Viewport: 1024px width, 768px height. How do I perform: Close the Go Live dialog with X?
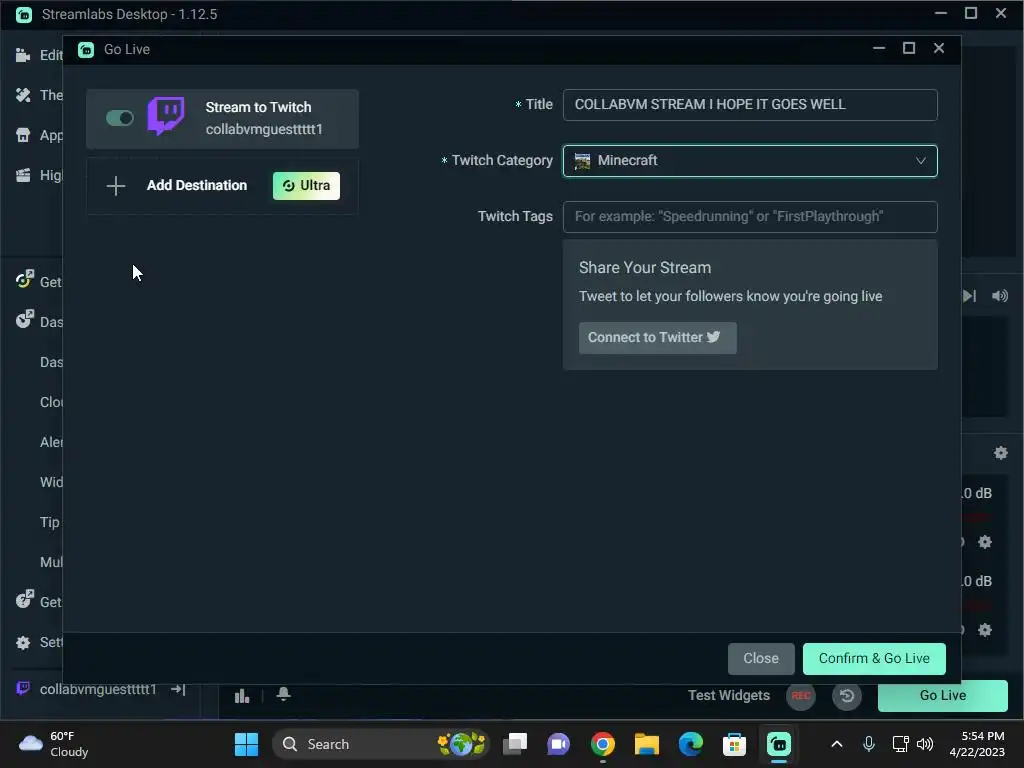click(x=938, y=48)
